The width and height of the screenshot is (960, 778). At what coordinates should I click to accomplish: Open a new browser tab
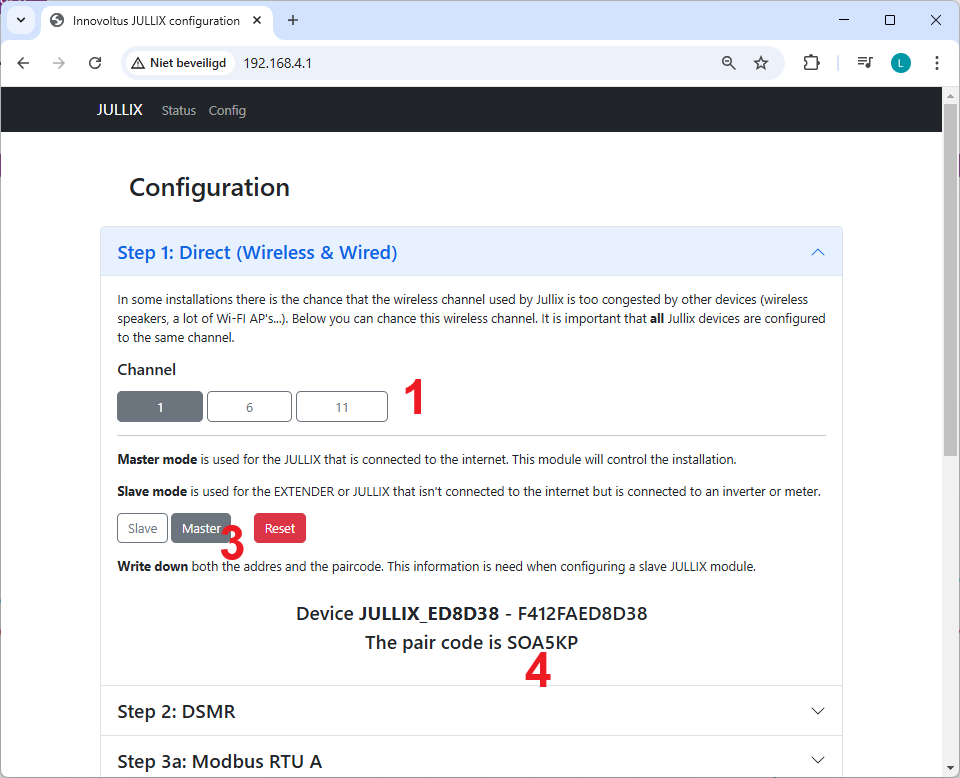coord(293,20)
